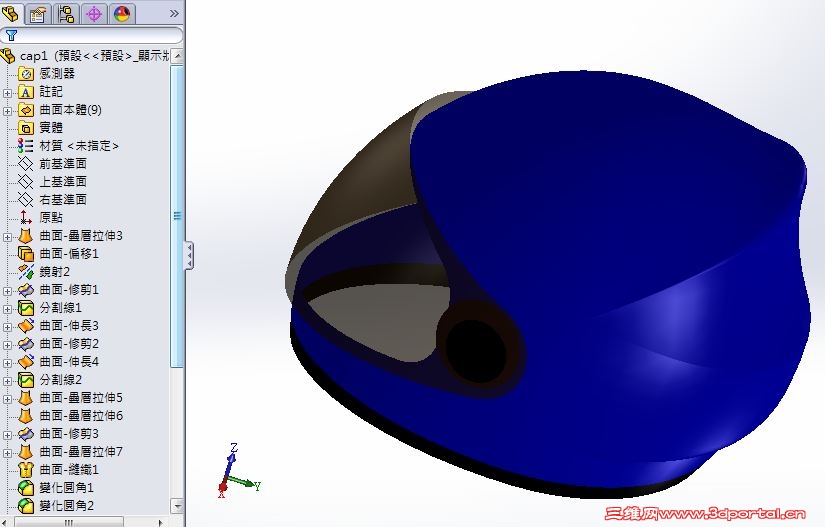The height and width of the screenshot is (527, 825).
Task: Select the 感測器 sensors folder icon
Action: click(26, 74)
